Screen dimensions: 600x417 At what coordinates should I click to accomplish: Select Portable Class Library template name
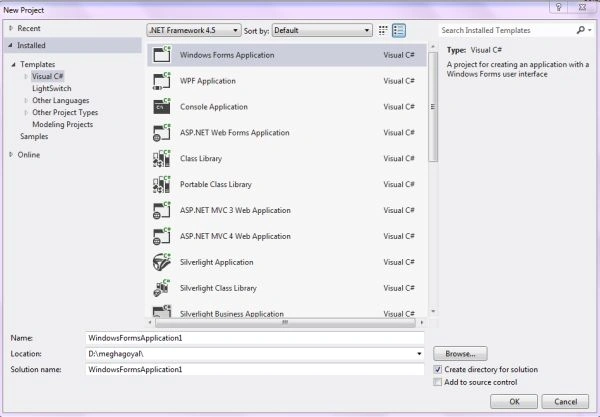[215, 184]
